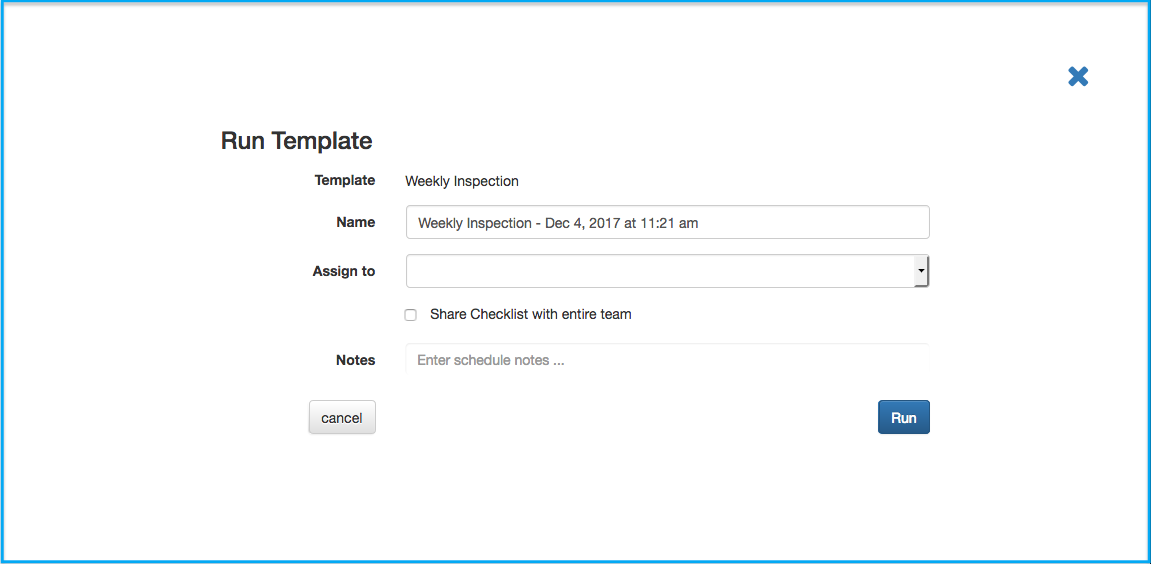Focus the Name input field
Screen dimensions: 1151x564
[x=667, y=223]
